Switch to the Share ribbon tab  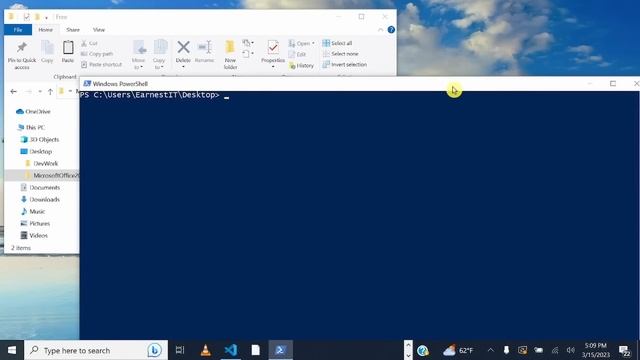tap(73, 30)
